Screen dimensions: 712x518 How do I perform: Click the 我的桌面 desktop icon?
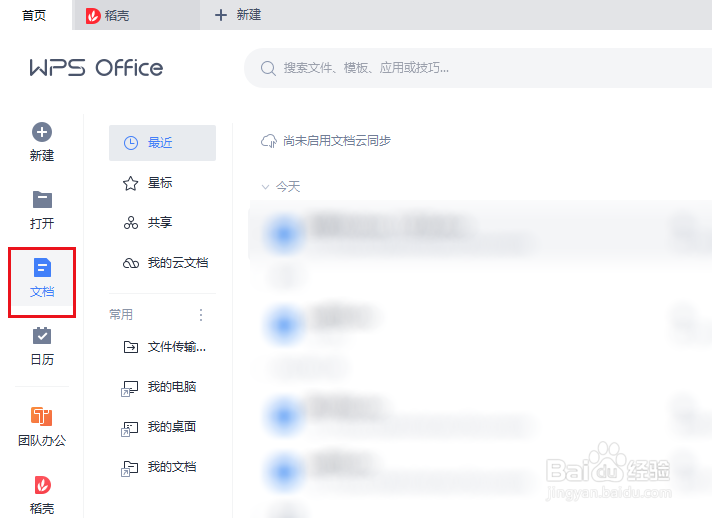pos(129,429)
